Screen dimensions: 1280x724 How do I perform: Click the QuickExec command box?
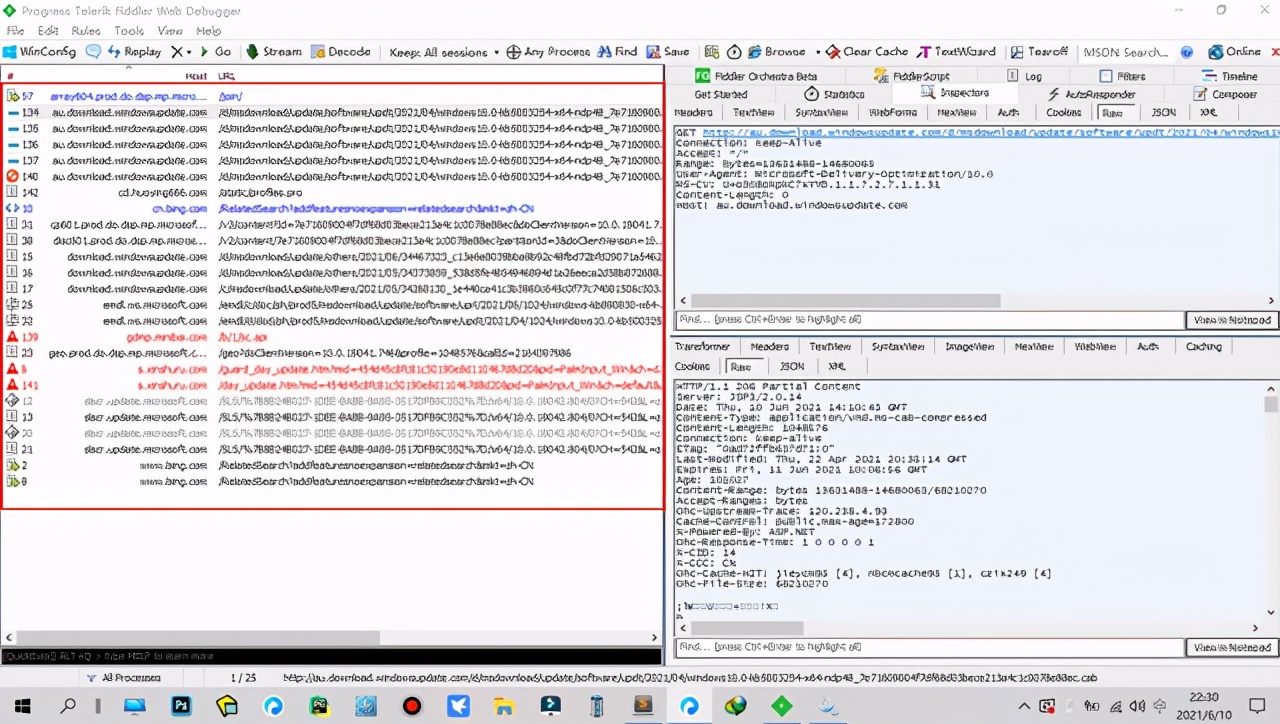(331, 657)
